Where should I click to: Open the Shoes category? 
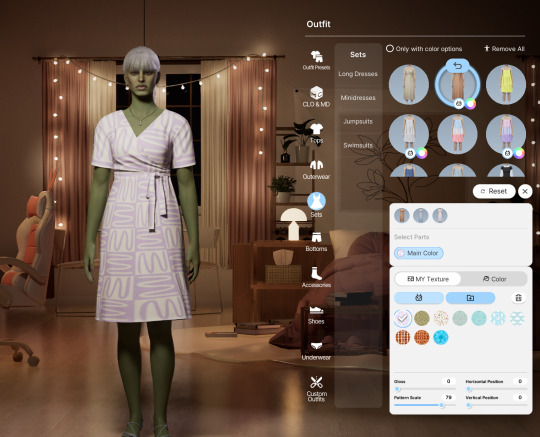coord(316,315)
